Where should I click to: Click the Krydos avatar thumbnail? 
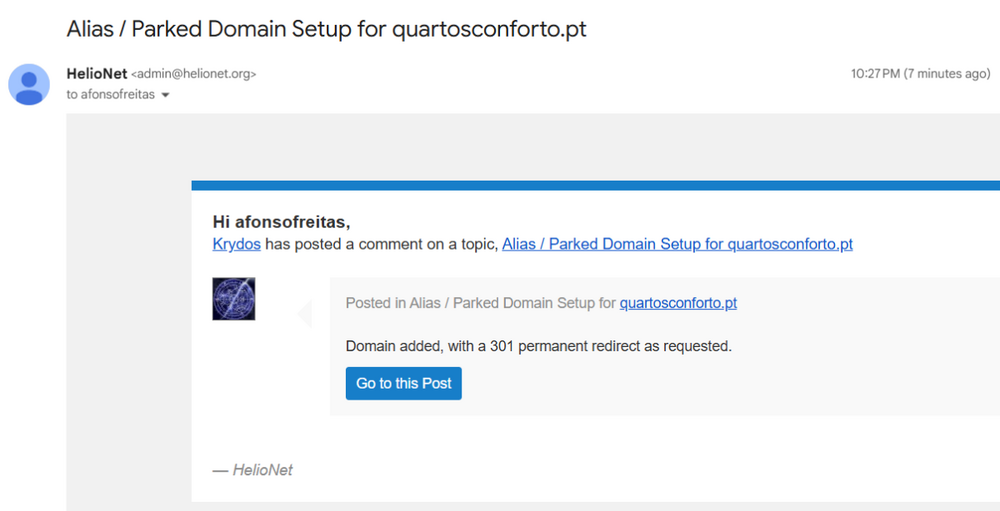(234, 299)
